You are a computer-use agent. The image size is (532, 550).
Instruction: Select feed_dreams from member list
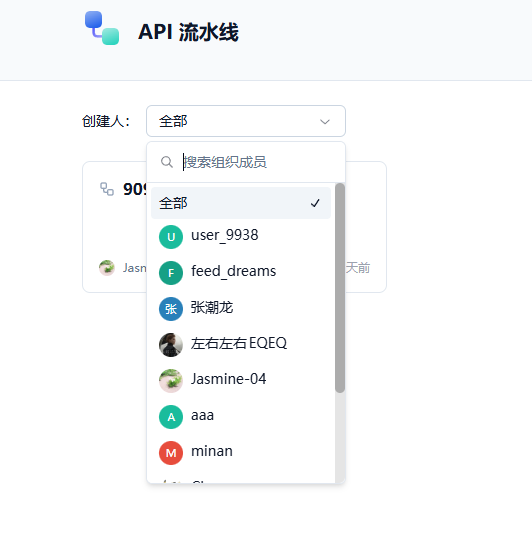241,272
